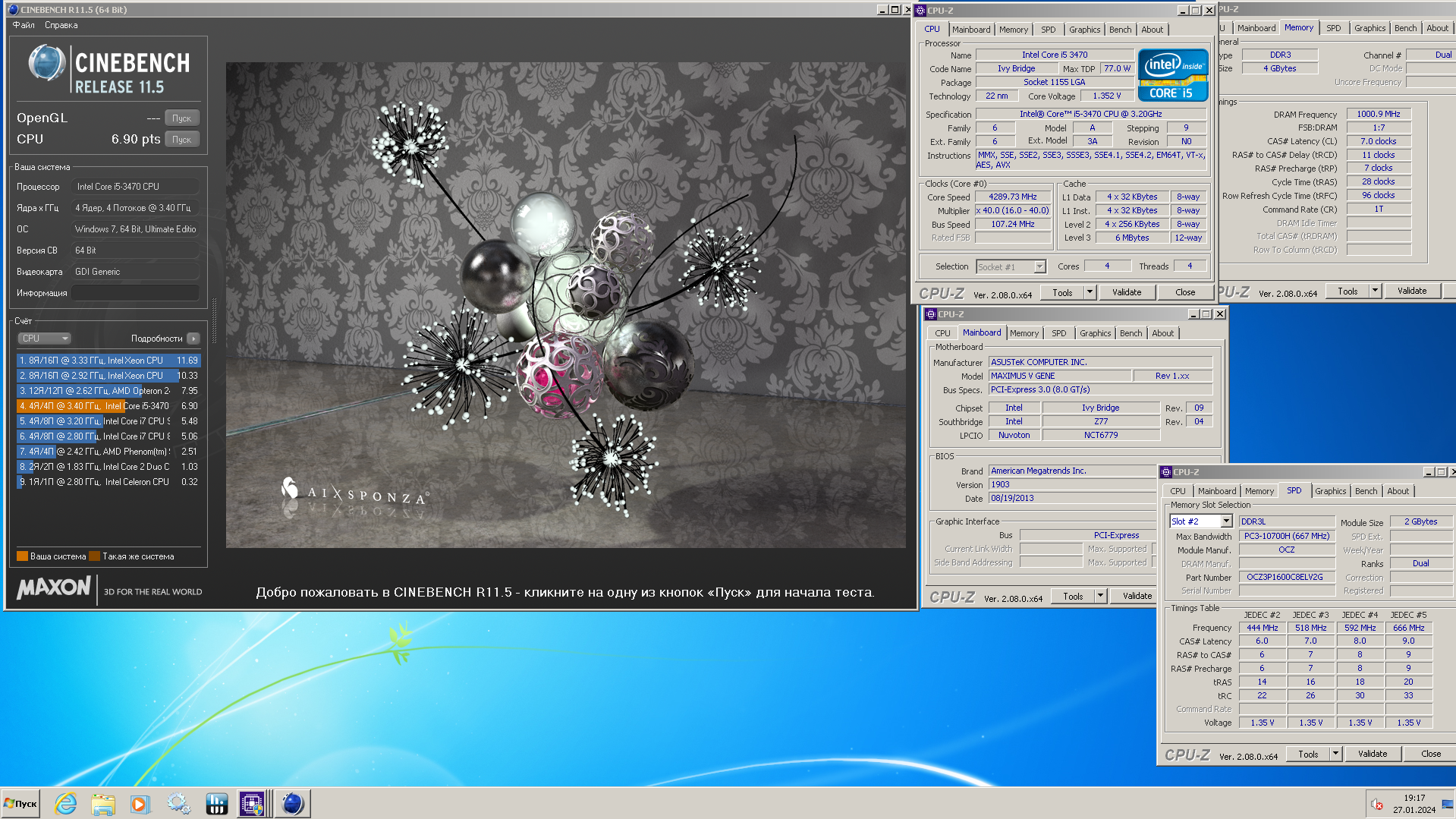1456x819 pixels.
Task: Click the muted volume icon in system tray
Action: click(1376, 804)
